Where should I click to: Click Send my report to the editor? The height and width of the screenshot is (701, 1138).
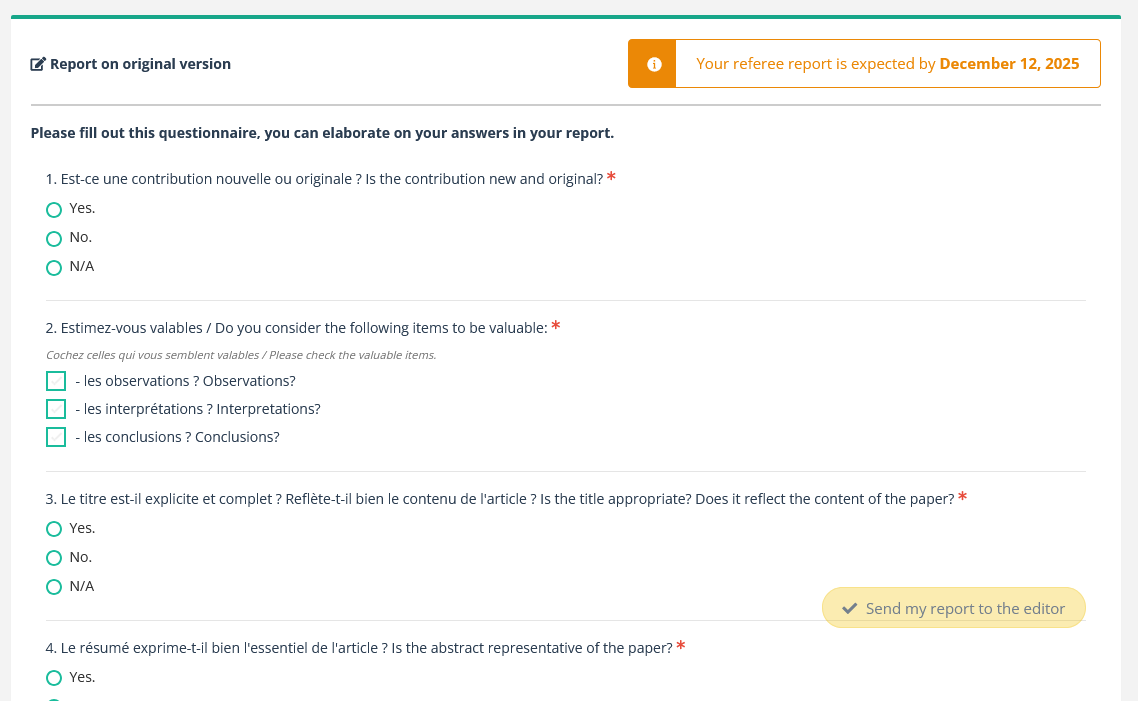tap(954, 608)
